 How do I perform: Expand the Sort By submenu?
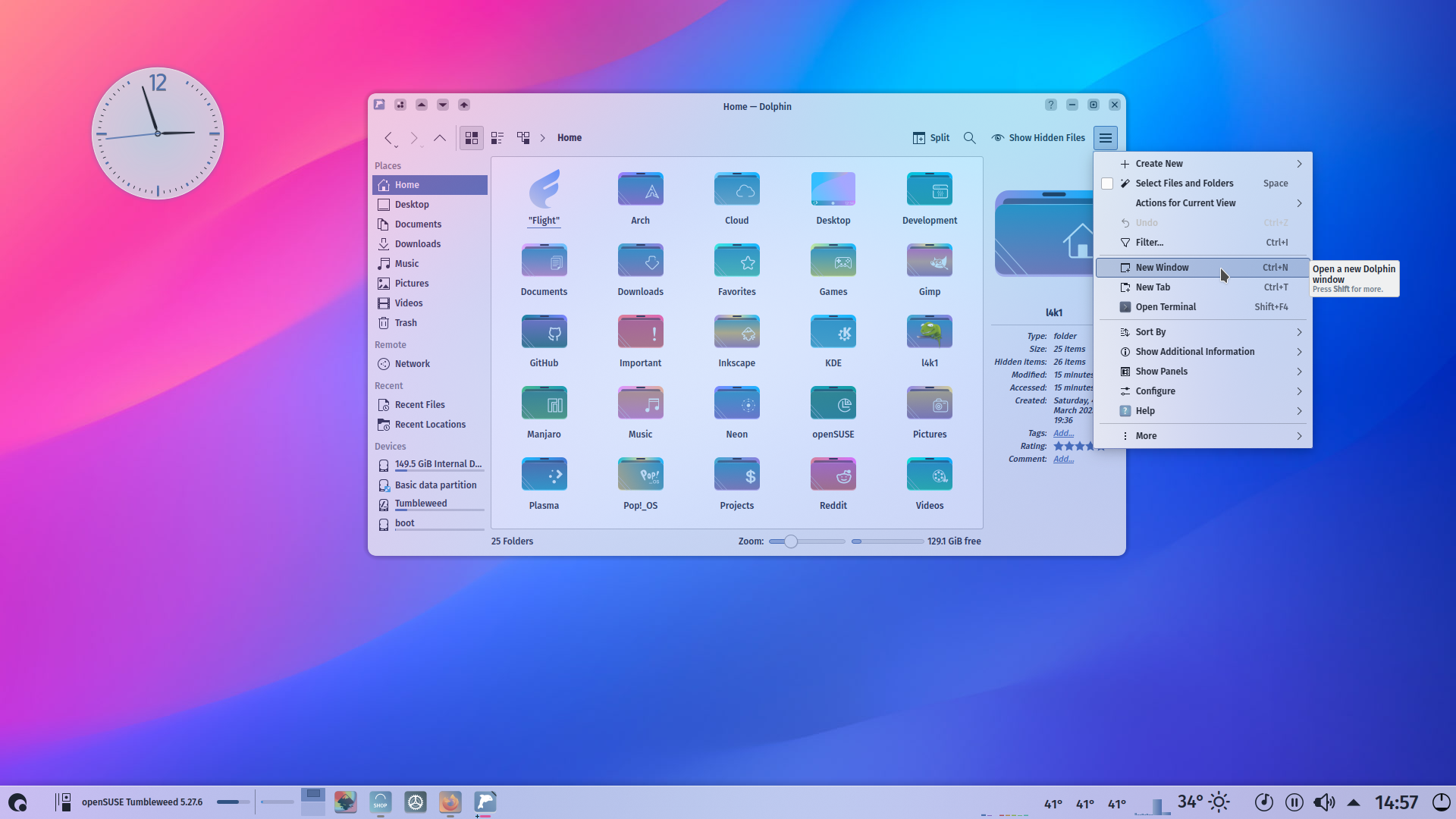(x=1203, y=332)
